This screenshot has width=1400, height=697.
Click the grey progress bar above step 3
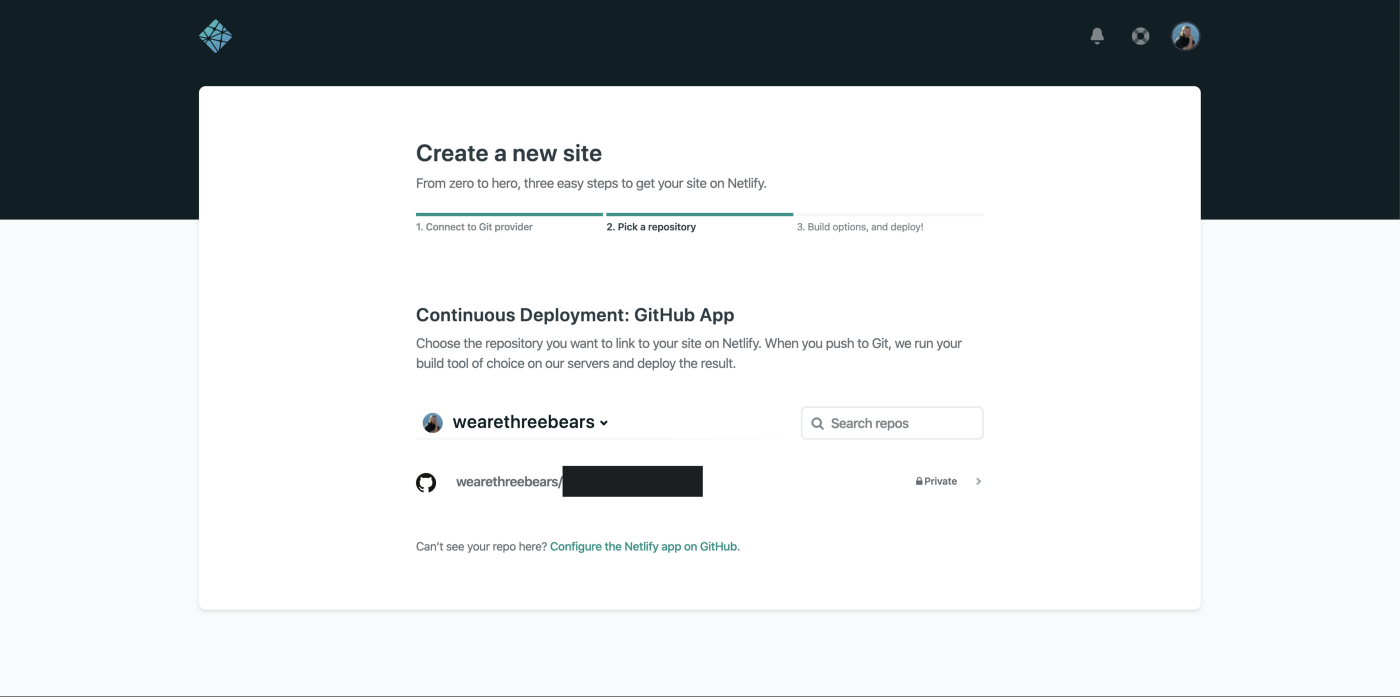click(x=889, y=214)
